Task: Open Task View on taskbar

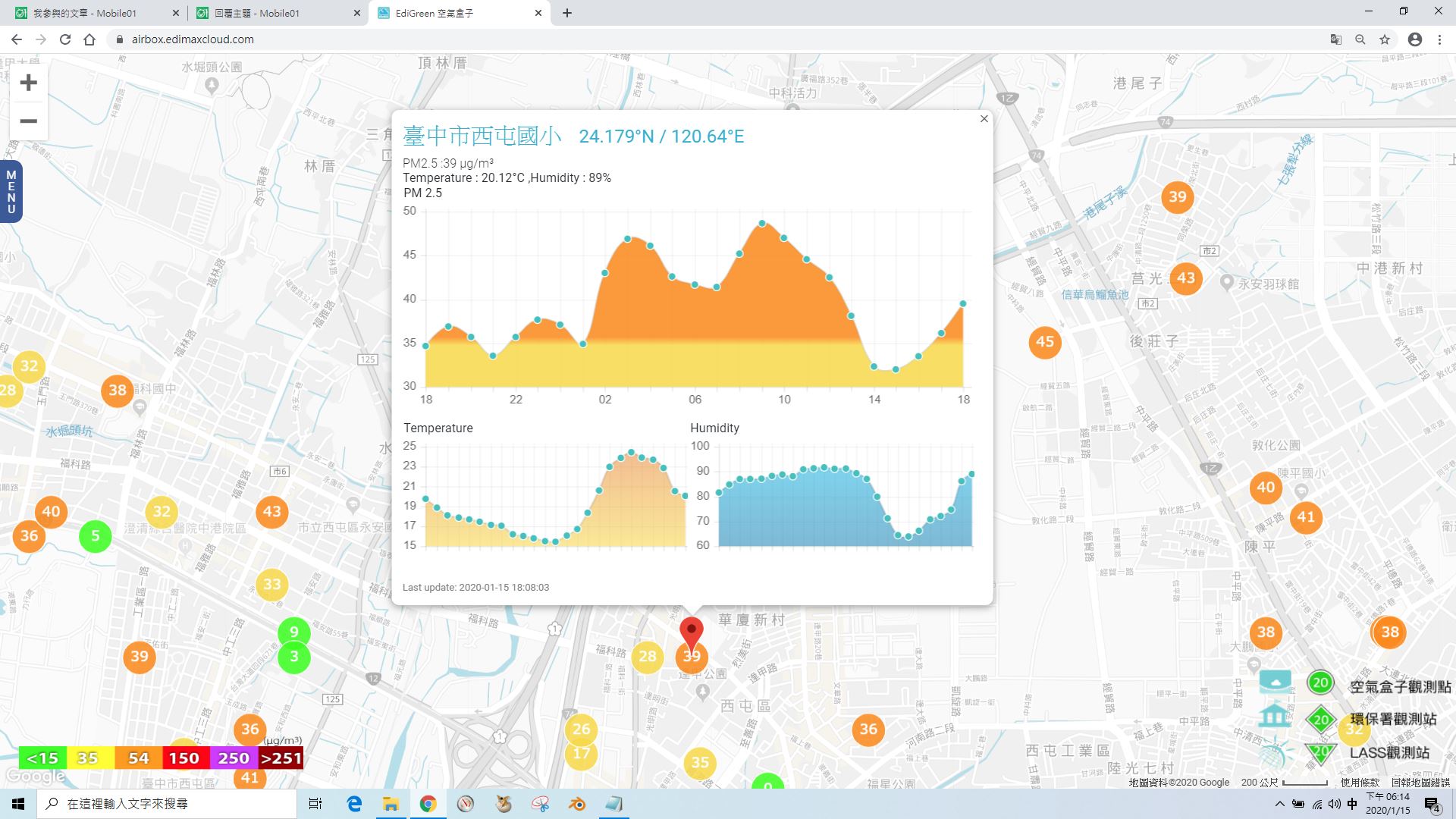Action: (315, 804)
